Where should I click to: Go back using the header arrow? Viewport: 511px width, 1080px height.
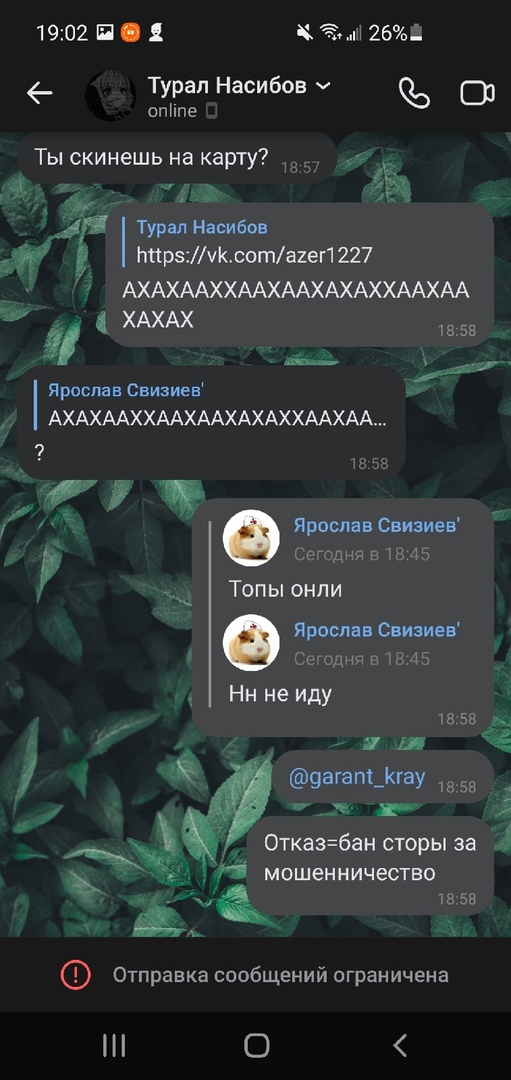point(39,94)
